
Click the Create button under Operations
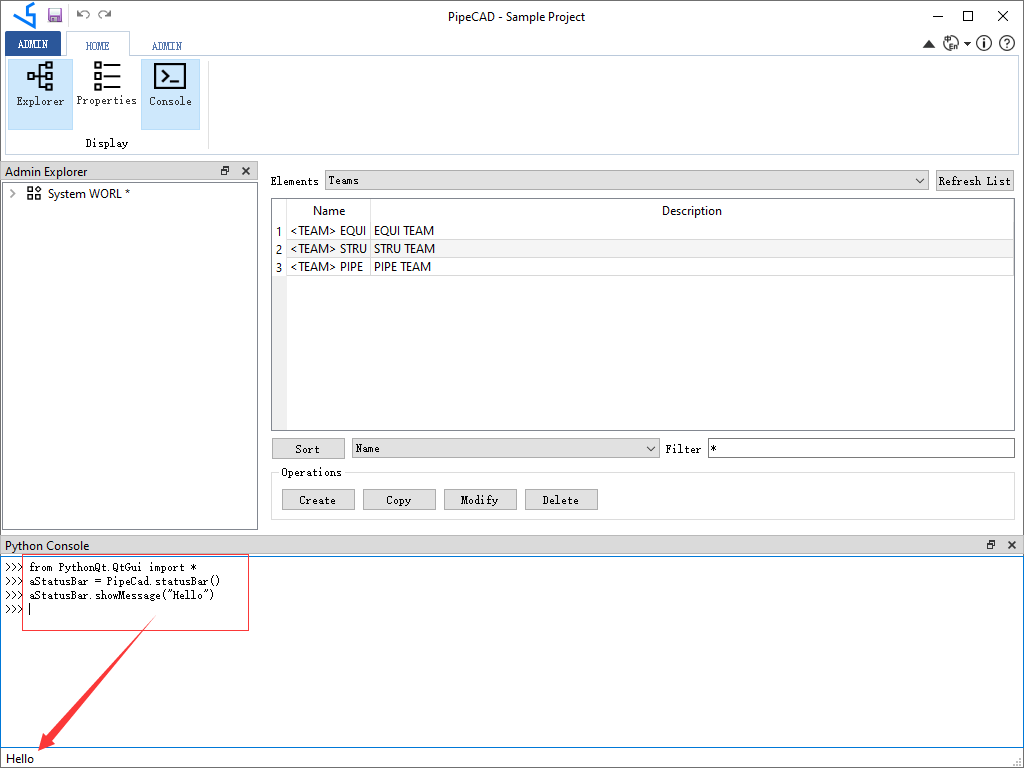pos(317,499)
